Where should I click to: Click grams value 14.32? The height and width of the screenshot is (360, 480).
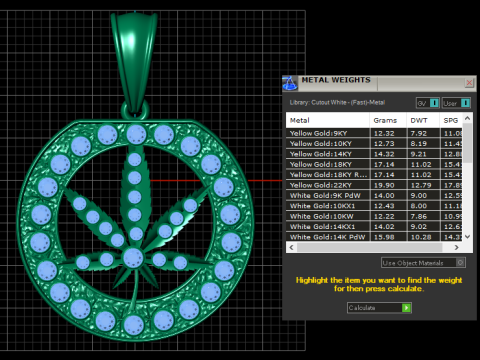[384, 154]
